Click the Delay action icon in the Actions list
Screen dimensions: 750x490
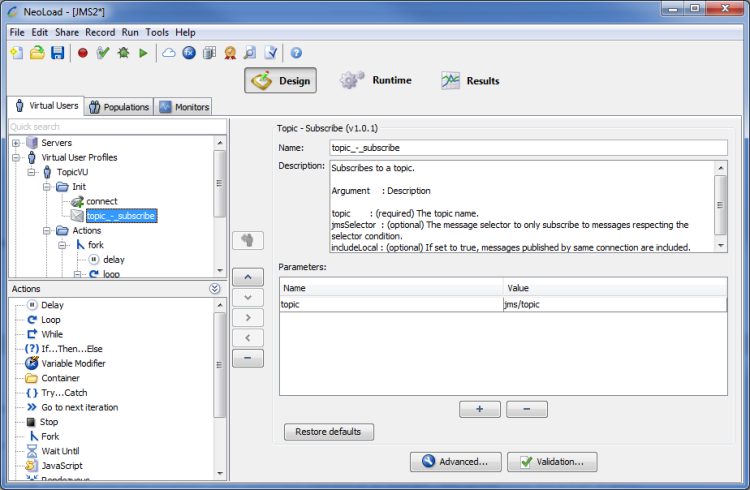pyautogui.click(x=32, y=305)
